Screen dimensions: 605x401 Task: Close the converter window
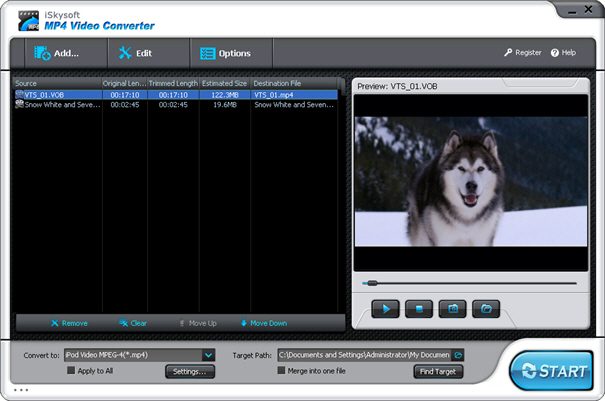[x=588, y=10]
